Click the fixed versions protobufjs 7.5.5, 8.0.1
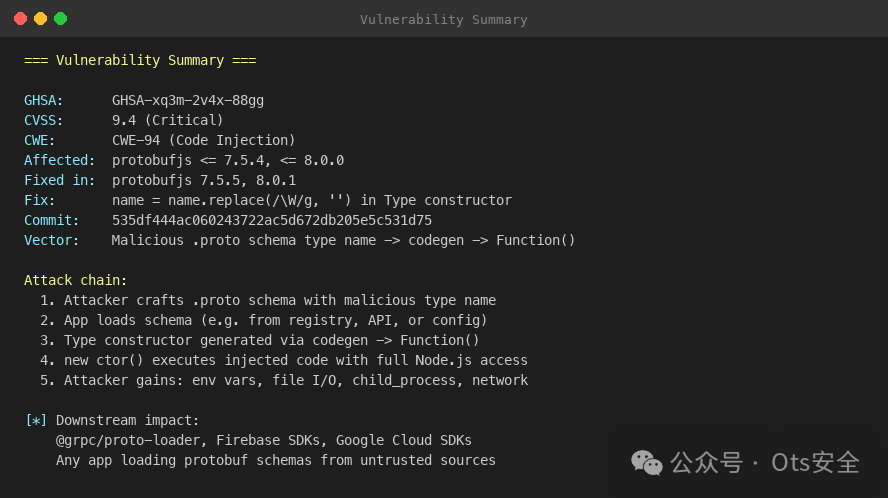The width and height of the screenshot is (888, 498). [x=204, y=180]
